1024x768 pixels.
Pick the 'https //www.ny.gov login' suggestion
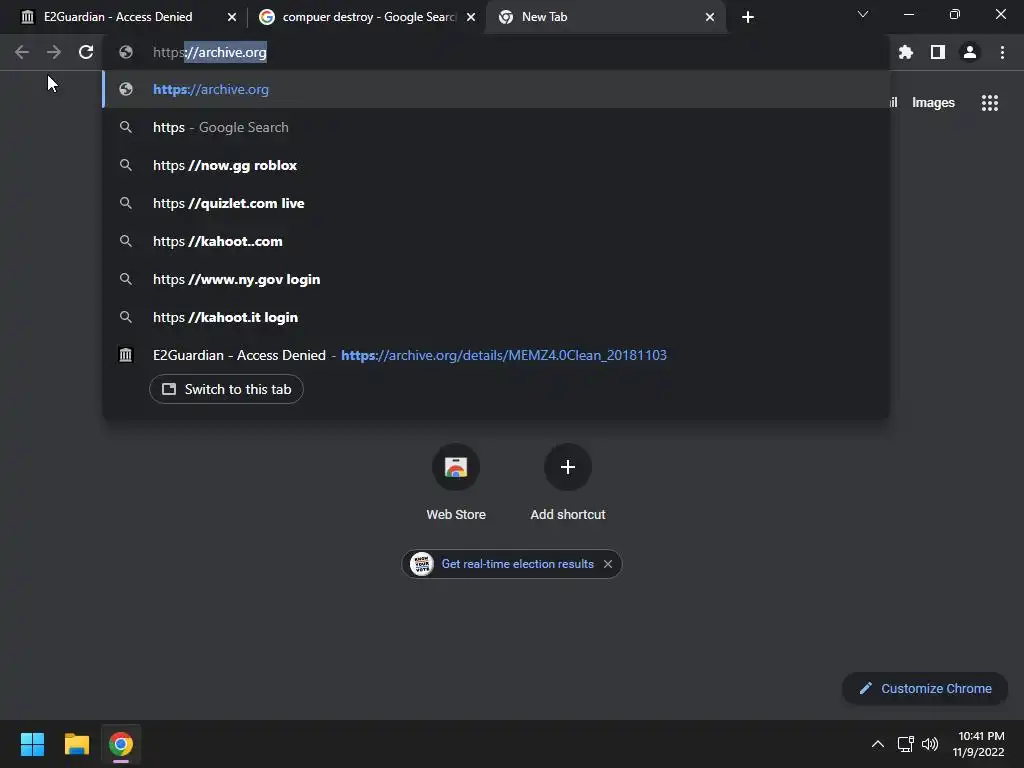coord(496,279)
